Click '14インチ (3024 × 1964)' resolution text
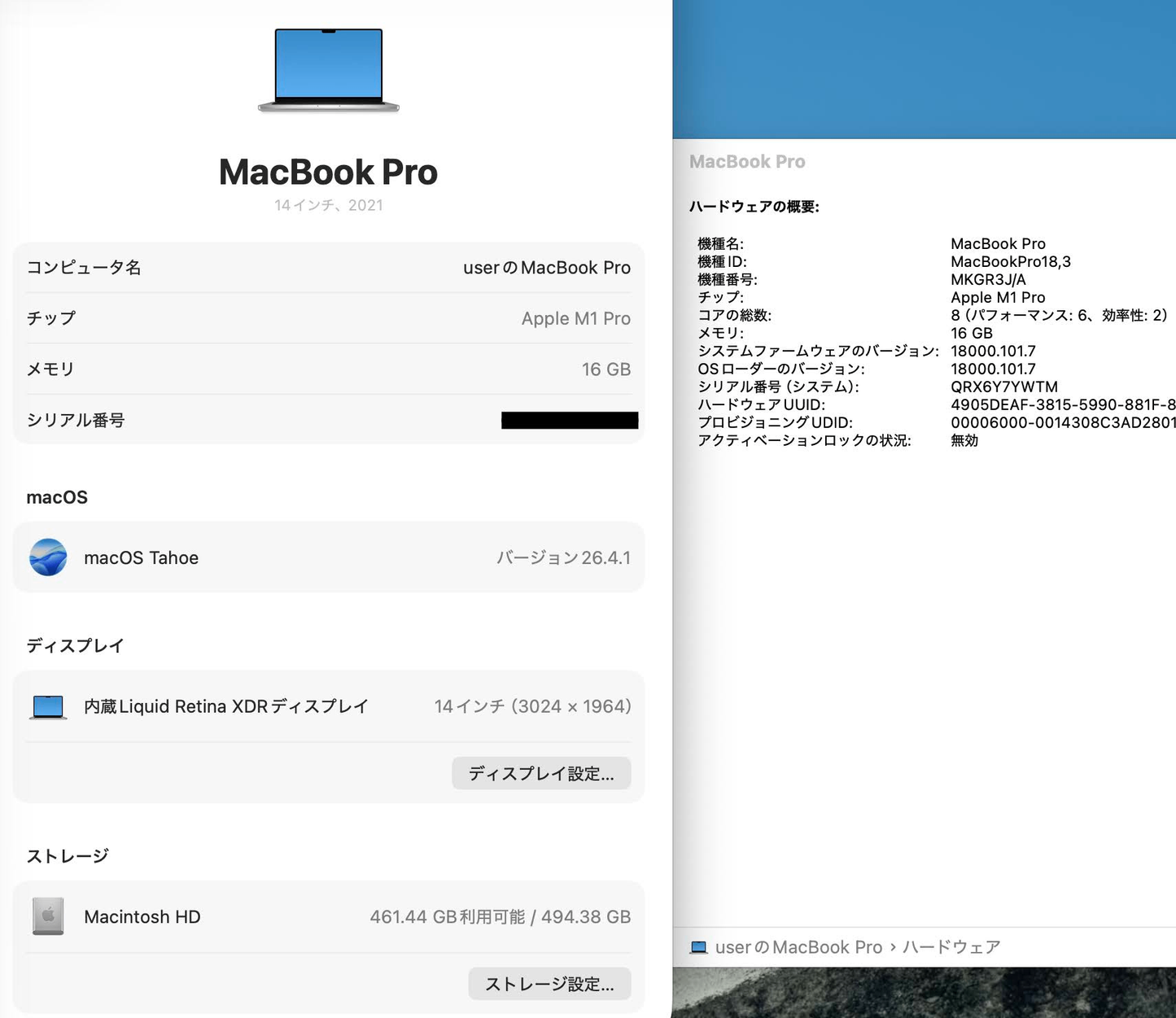Image resolution: width=1176 pixels, height=1018 pixels. [533, 706]
